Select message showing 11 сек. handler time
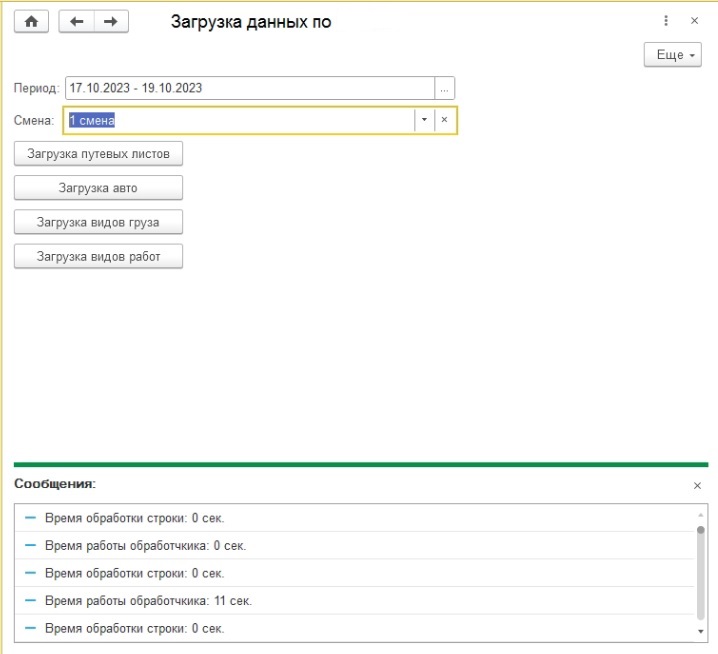This screenshot has width=718, height=654. pos(149,601)
